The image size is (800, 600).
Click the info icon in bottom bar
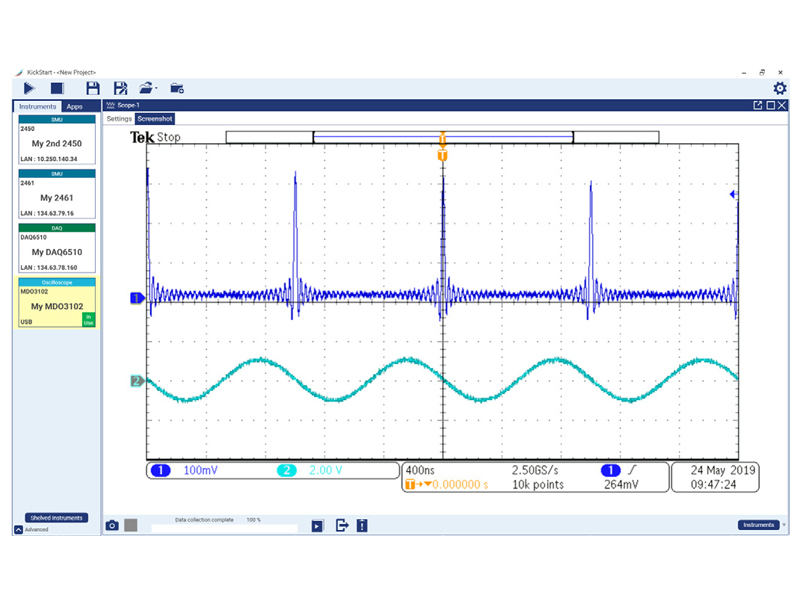[362, 525]
